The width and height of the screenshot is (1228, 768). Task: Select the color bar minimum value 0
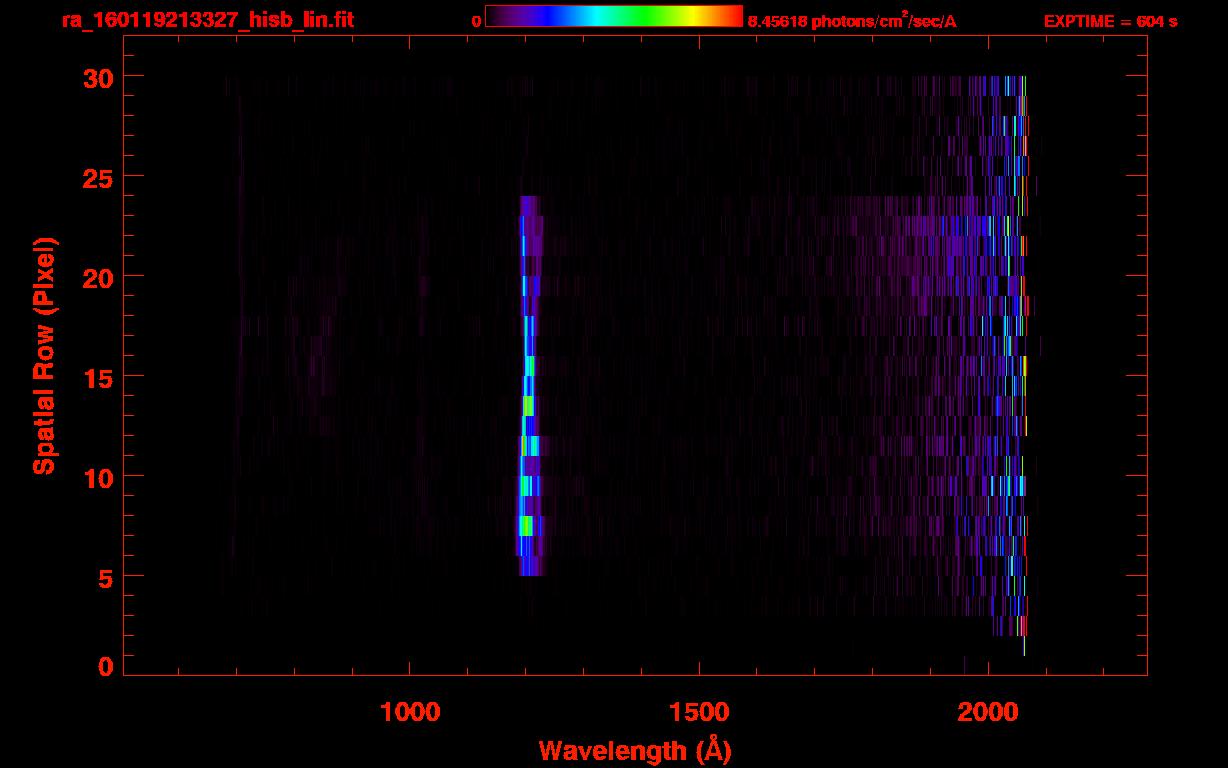[477, 21]
